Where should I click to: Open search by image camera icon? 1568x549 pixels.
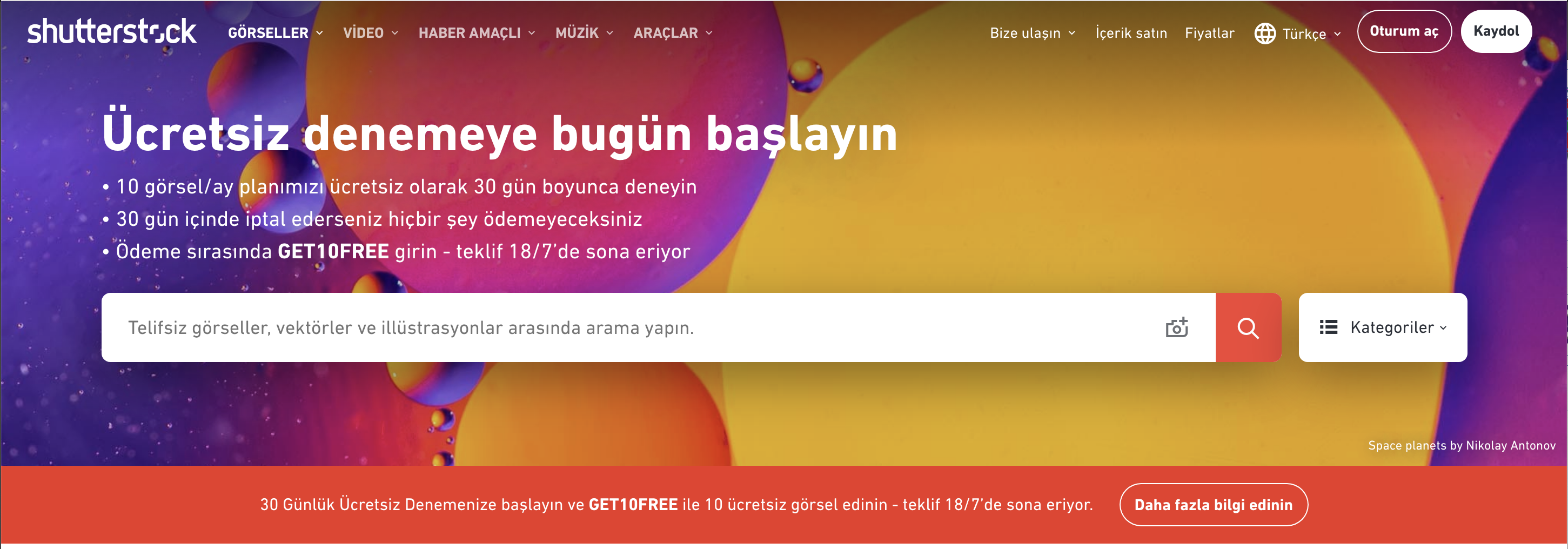[1177, 327]
